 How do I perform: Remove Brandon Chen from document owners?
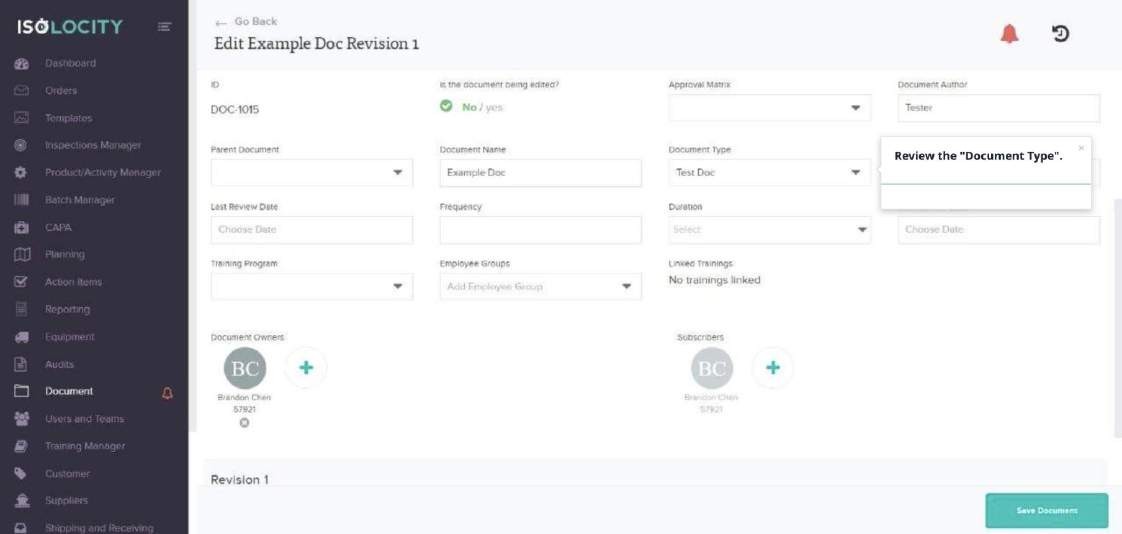pyautogui.click(x=245, y=423)
